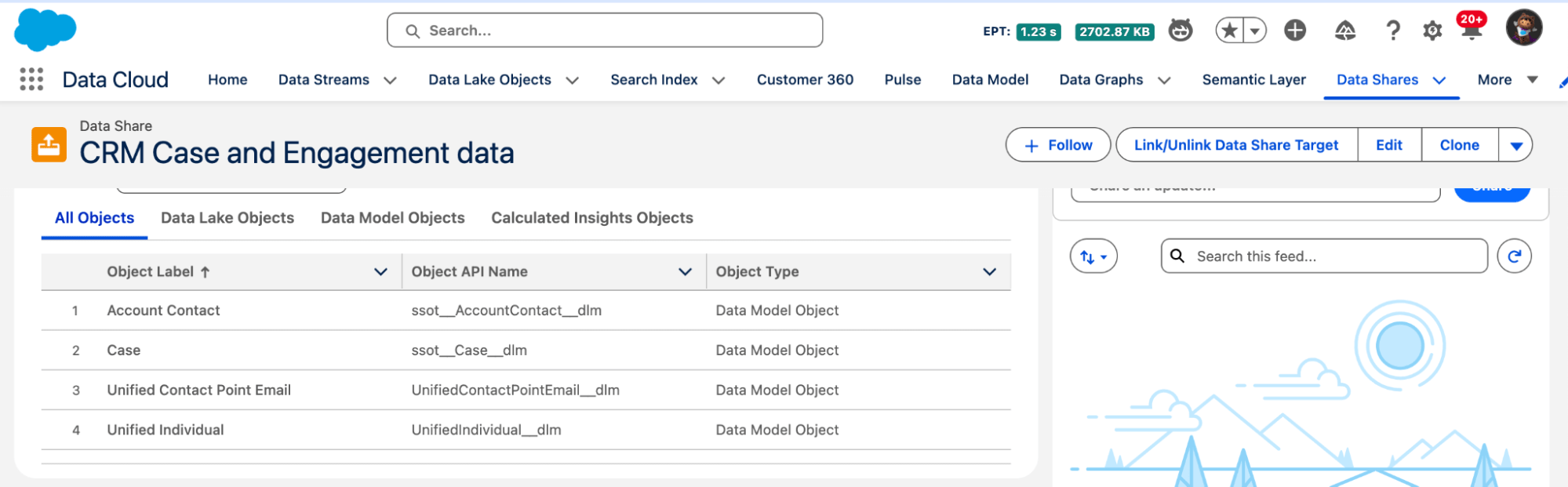The width and height of the screenshot is (1568, 487).
Task: Open the Data Lake Objects nav tab
Action: click(x=489, y=79)
